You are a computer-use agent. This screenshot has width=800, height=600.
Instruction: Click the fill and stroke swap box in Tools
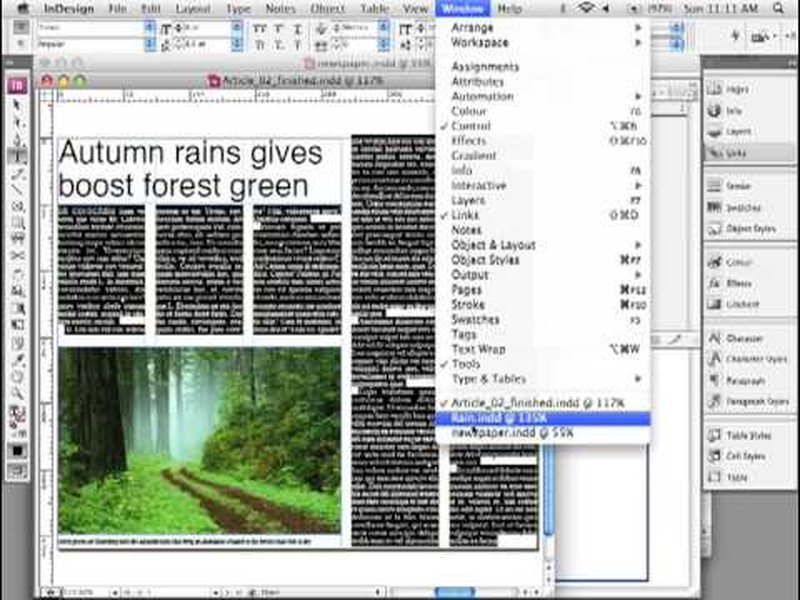tap(17, 416)
